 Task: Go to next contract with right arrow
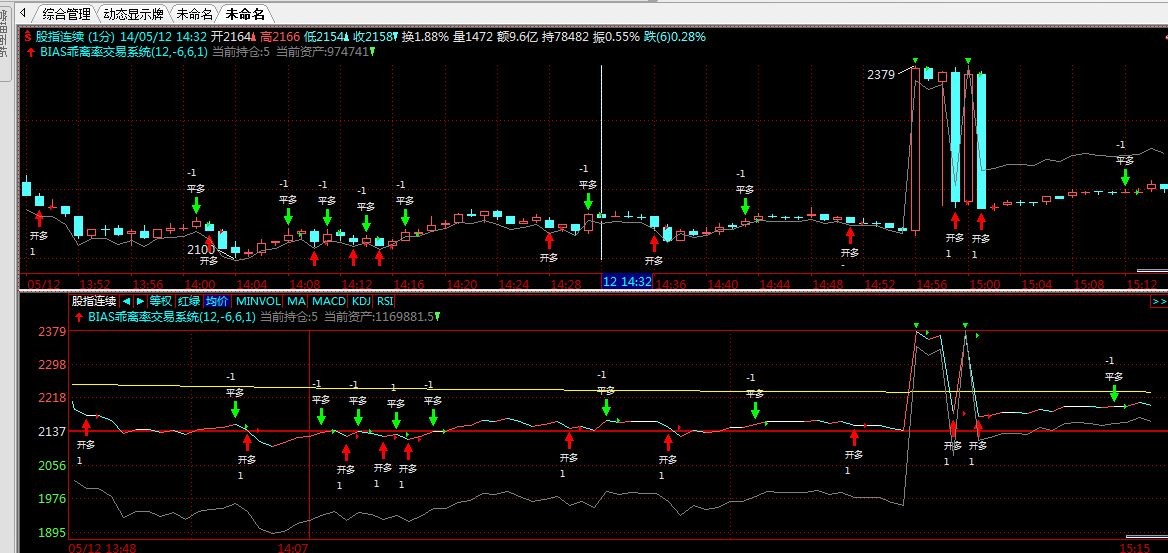(140, 301)
